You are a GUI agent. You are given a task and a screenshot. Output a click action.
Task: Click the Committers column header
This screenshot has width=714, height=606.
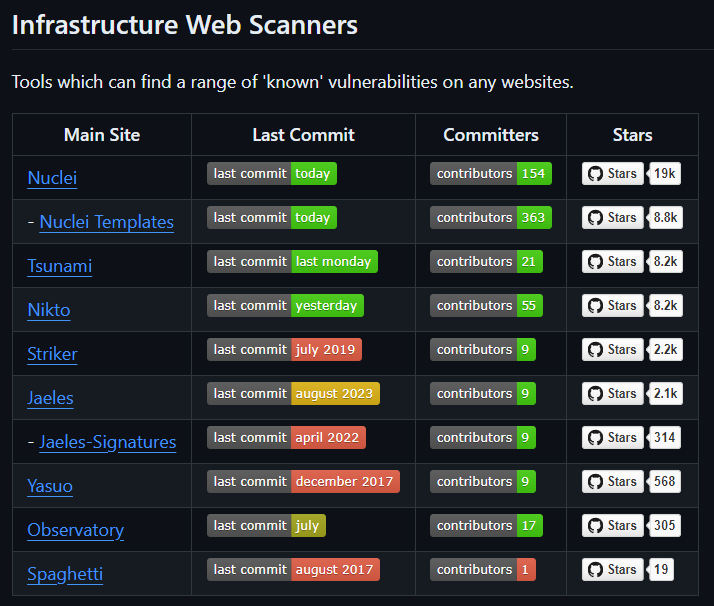[x=491, y=135]
